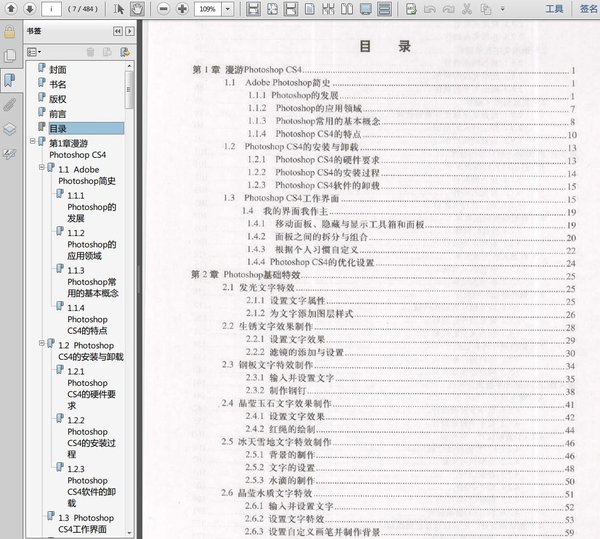Click the first save-disk toolbar icon
The image size is (600, 539).
[253, 9]
